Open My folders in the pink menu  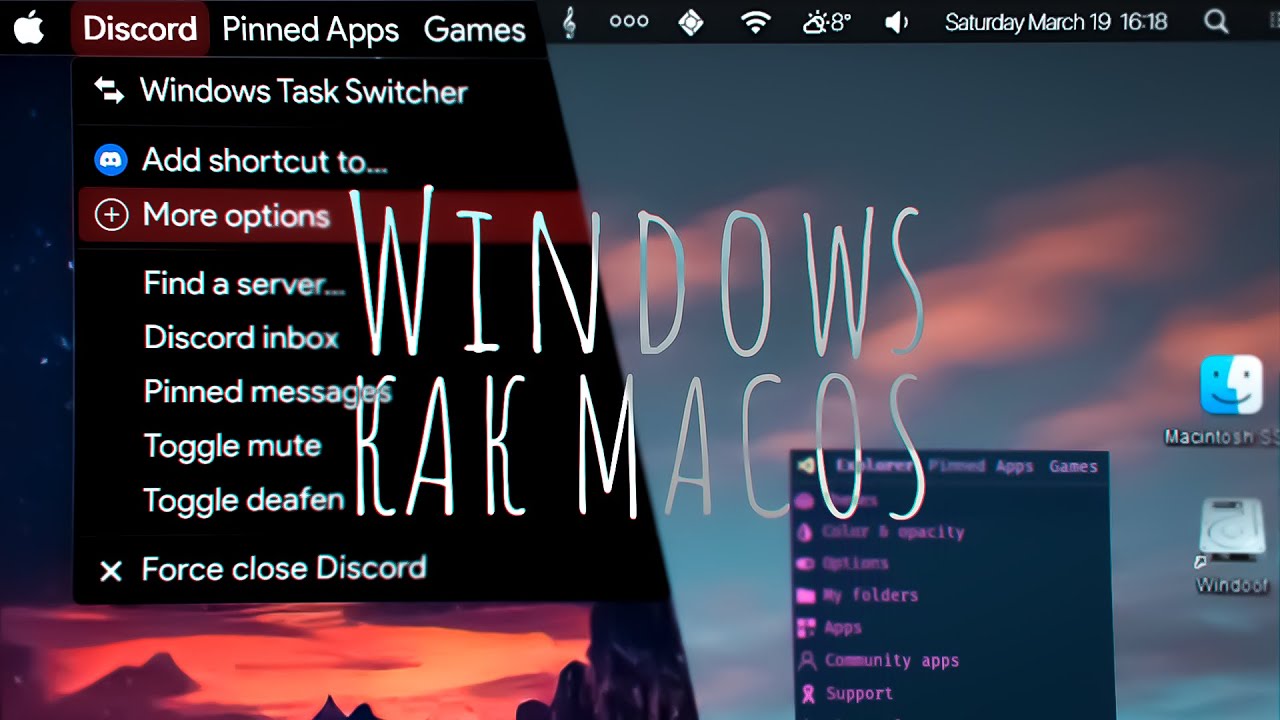coord(870,595)
